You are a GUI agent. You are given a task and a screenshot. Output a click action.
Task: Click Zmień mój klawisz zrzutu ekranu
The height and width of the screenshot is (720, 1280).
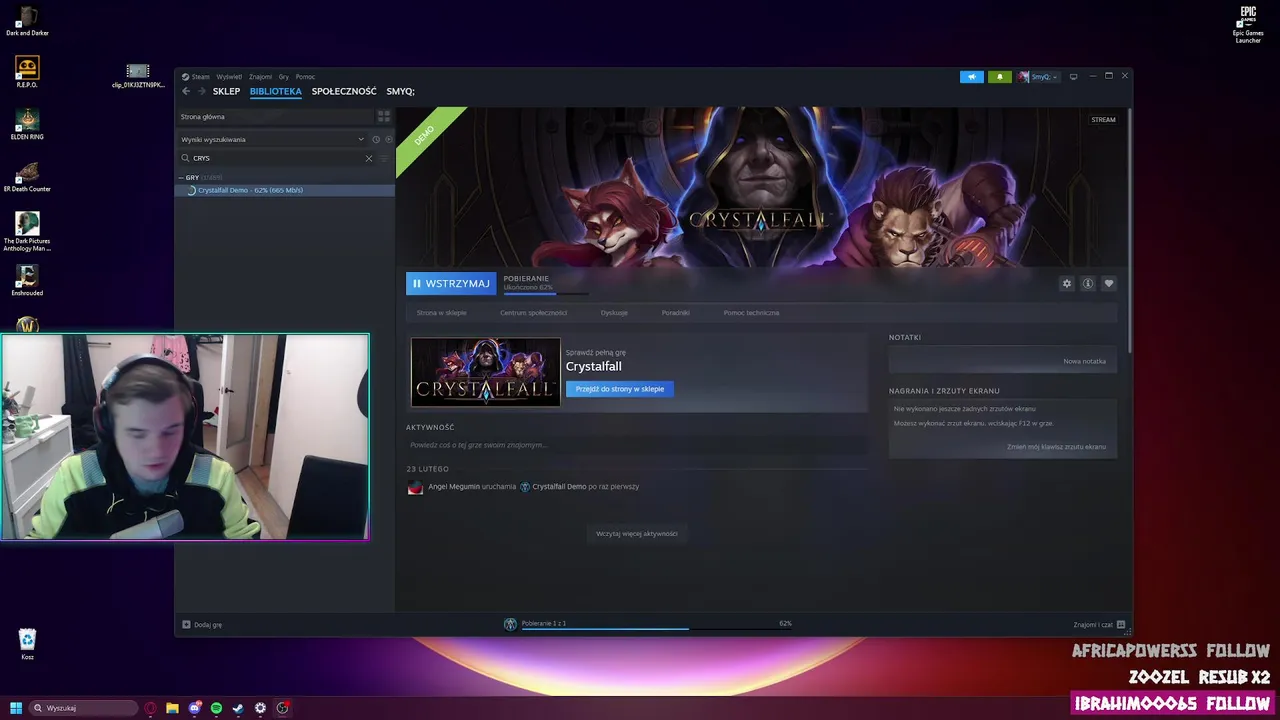tap(1056, 447)
